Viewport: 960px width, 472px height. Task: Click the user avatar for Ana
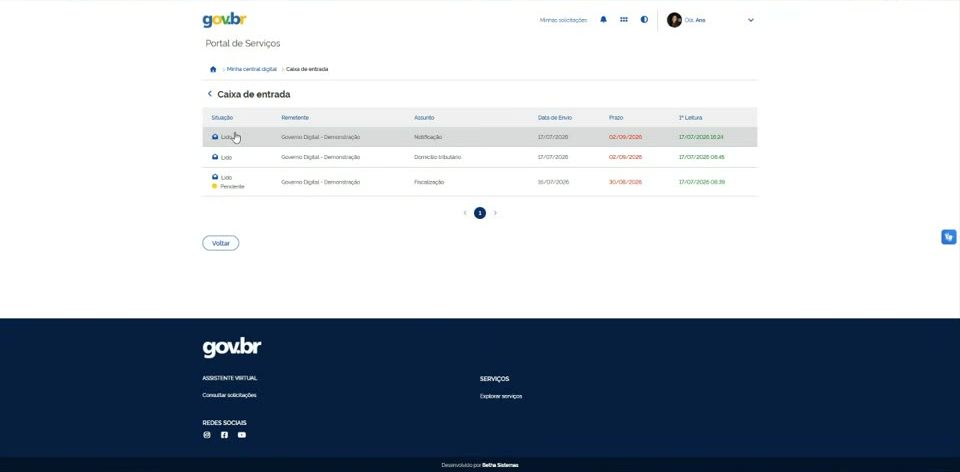(674, 20)
